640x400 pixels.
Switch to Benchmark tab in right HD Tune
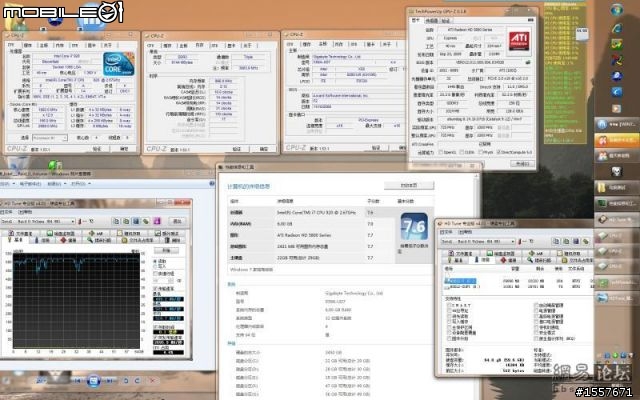coord(455,260)
